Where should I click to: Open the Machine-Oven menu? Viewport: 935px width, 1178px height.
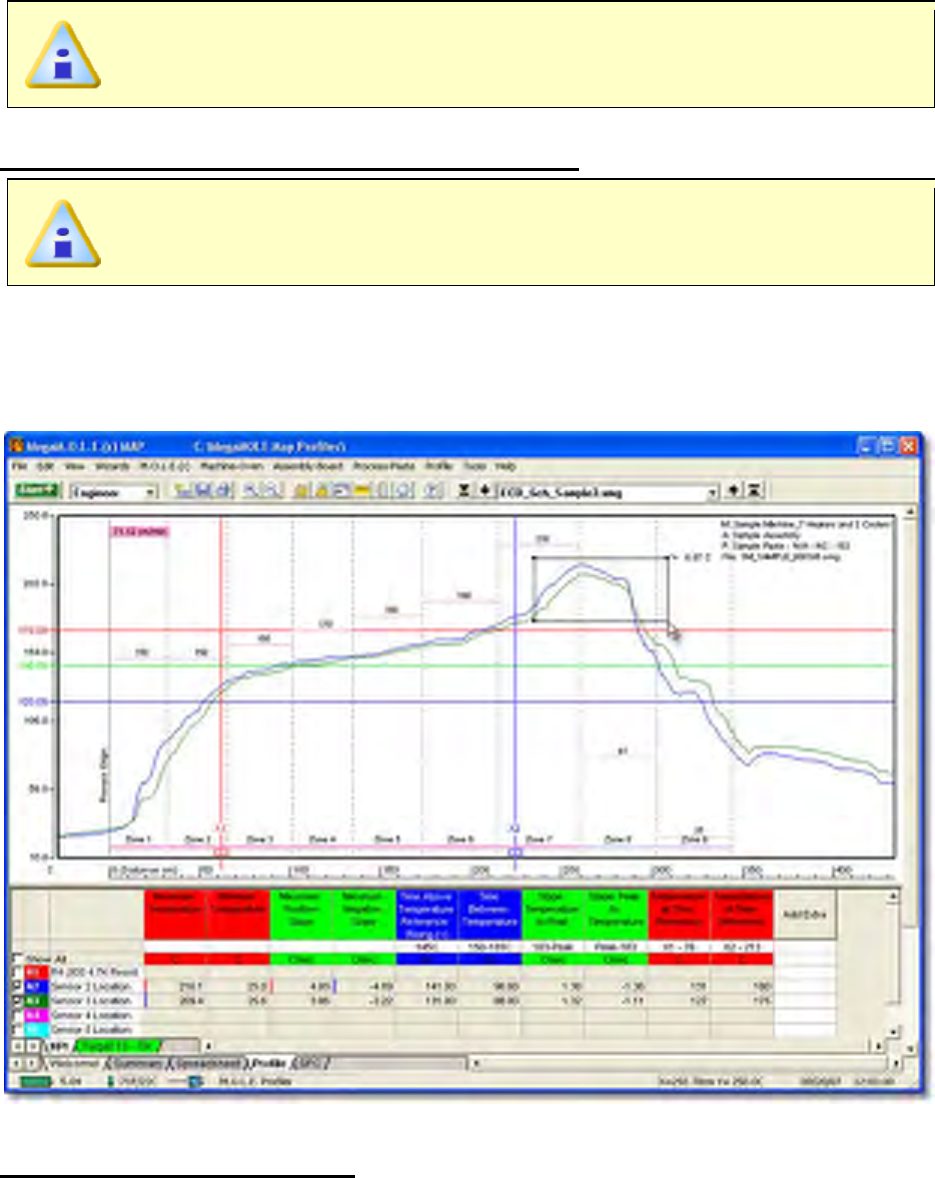click(231, 467)
